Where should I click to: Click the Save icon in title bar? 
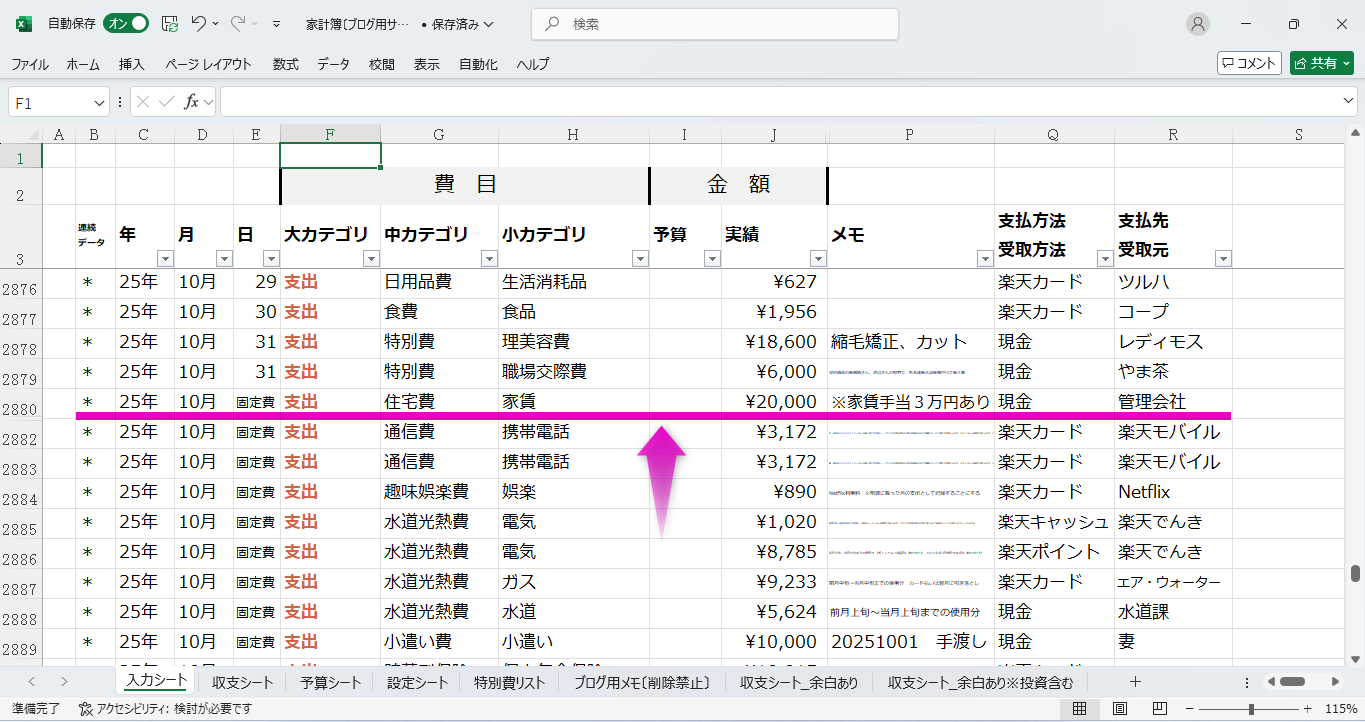pos(170,24)
